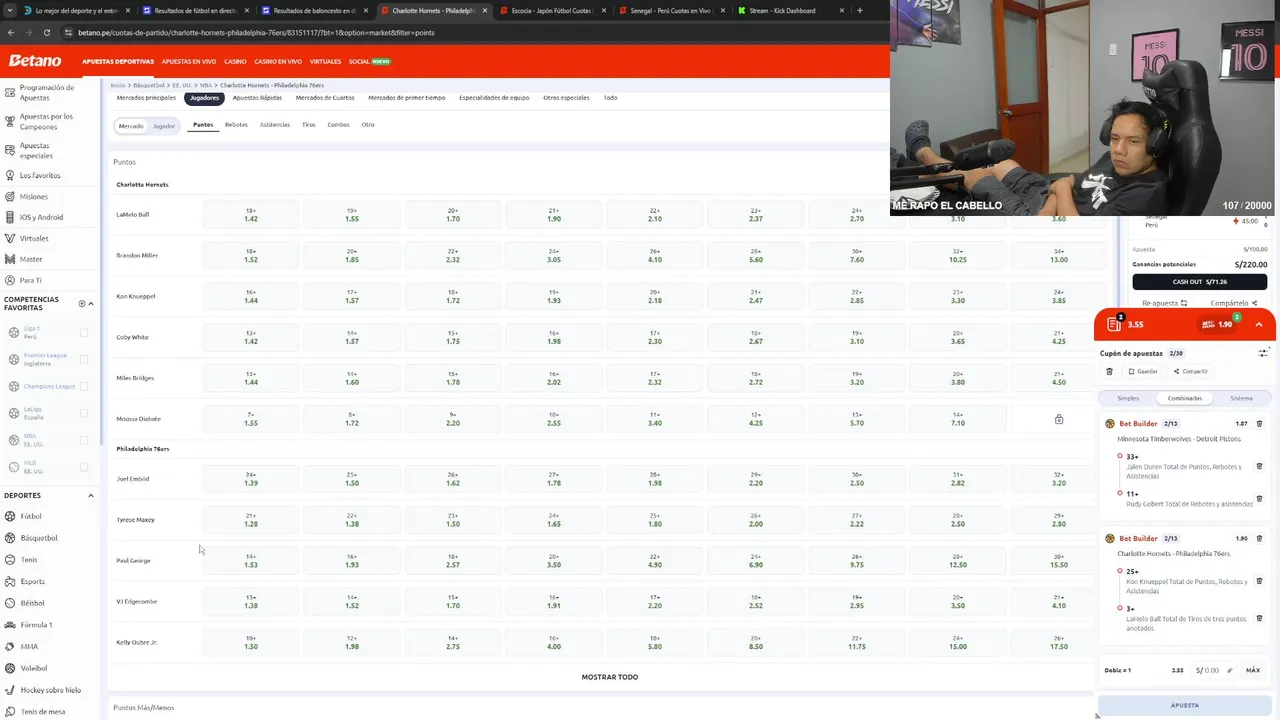Collapse the Competencias Favoritas section
Viewport: 1280px width, 720px height.
click(90, 304)
